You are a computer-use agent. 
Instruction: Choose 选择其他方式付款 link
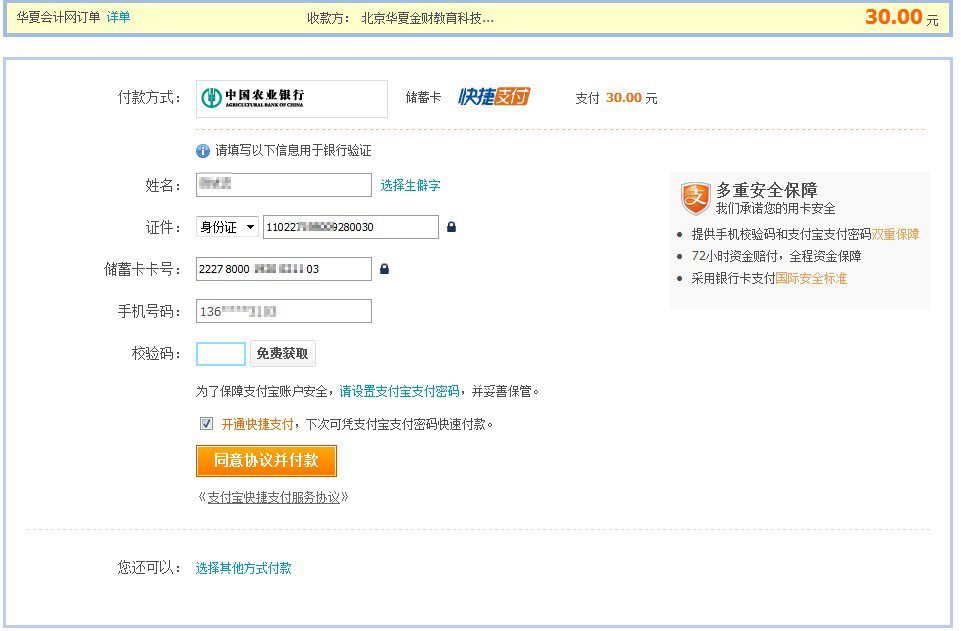[x=243, y=569]
